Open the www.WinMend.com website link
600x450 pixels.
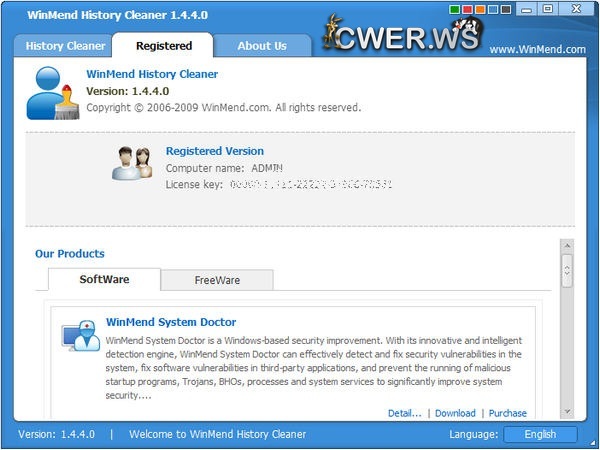[538, 49]
